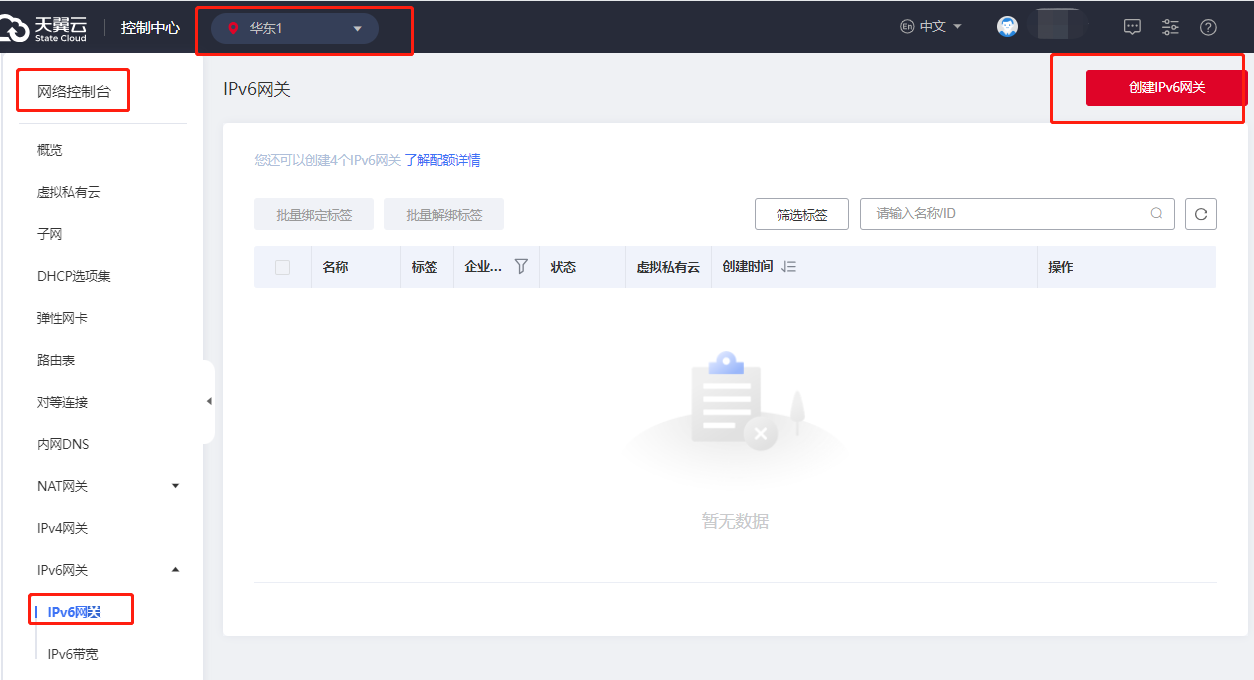Screen dimensions: 1254x680
Task: Click the 操作 column header
Action: 1061,267
